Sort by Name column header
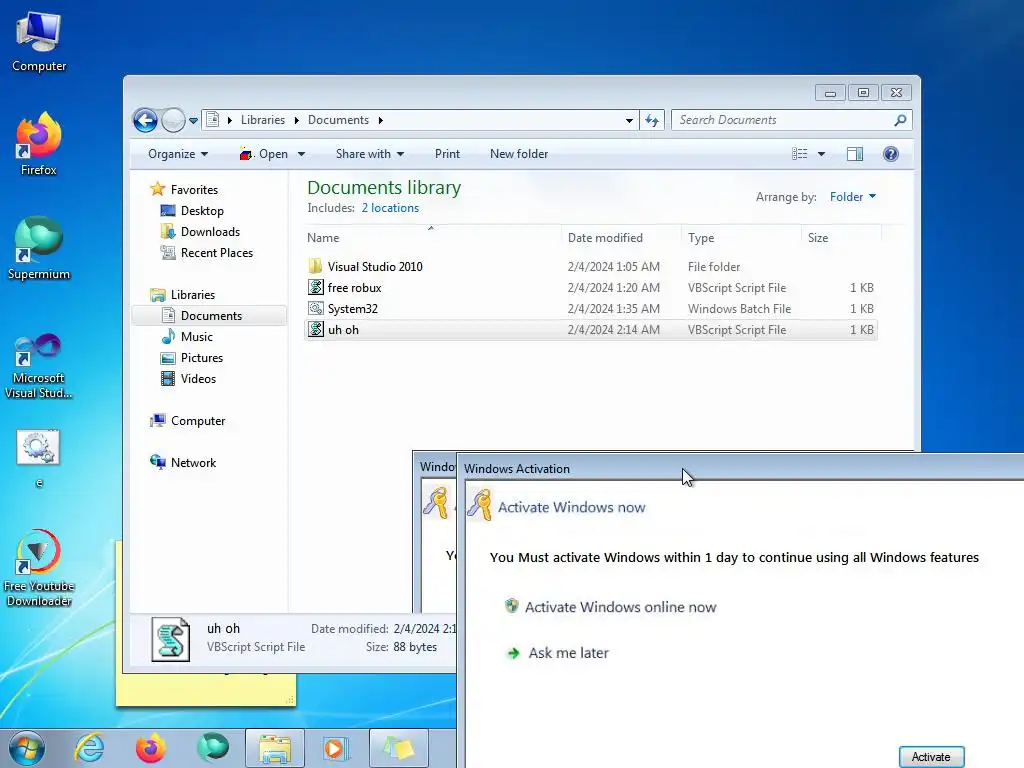Image resolution: width=1024 pixels, height=768 pixels. (432, 238)
